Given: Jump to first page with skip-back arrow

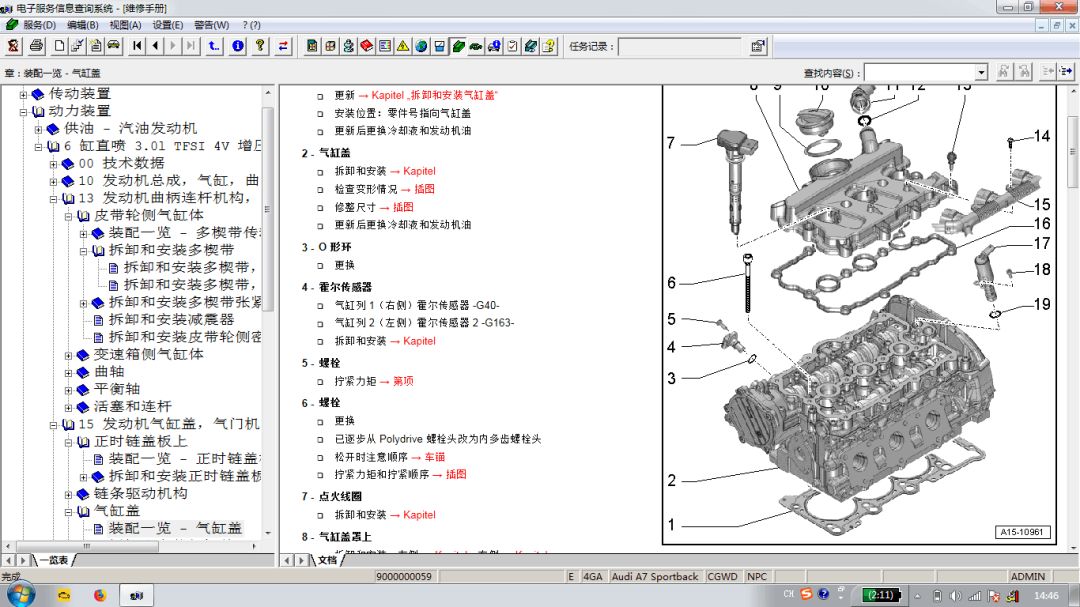Looking at the screenshot, I should (x=137, y=46).
